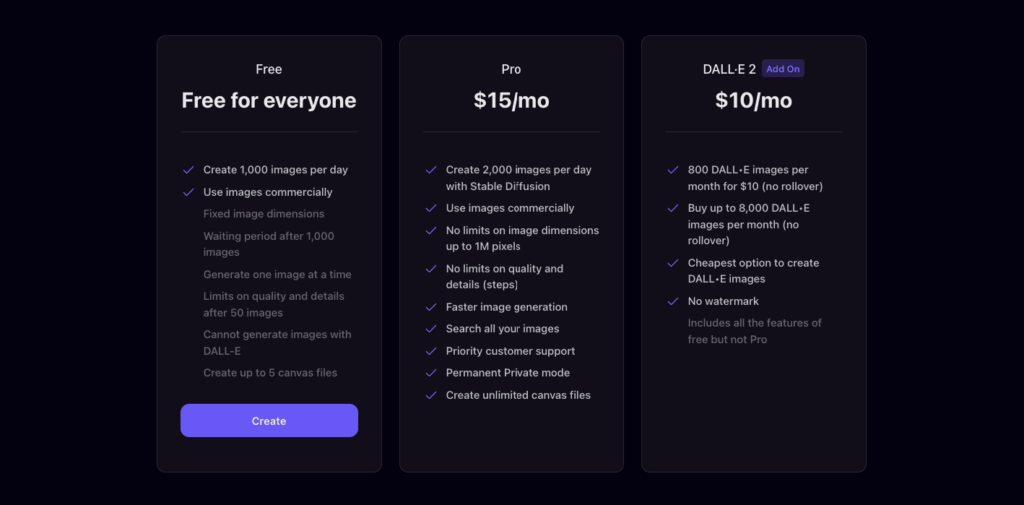Image resolution: width=1024 pixels, height=505 pixels.
Task: Click checkmark next to Free plan's Use images commercially
Action: (188, 192)
